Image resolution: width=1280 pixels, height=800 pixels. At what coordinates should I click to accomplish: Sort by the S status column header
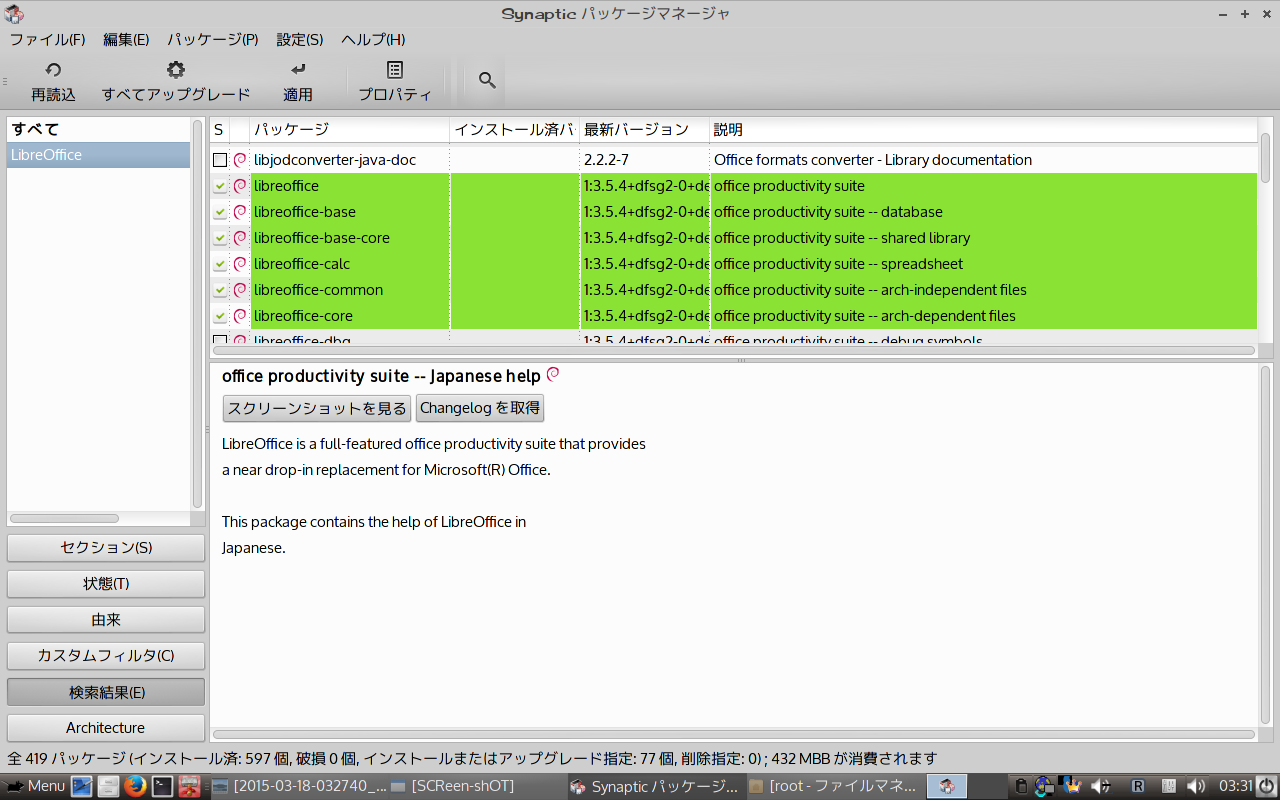(219, 130)
